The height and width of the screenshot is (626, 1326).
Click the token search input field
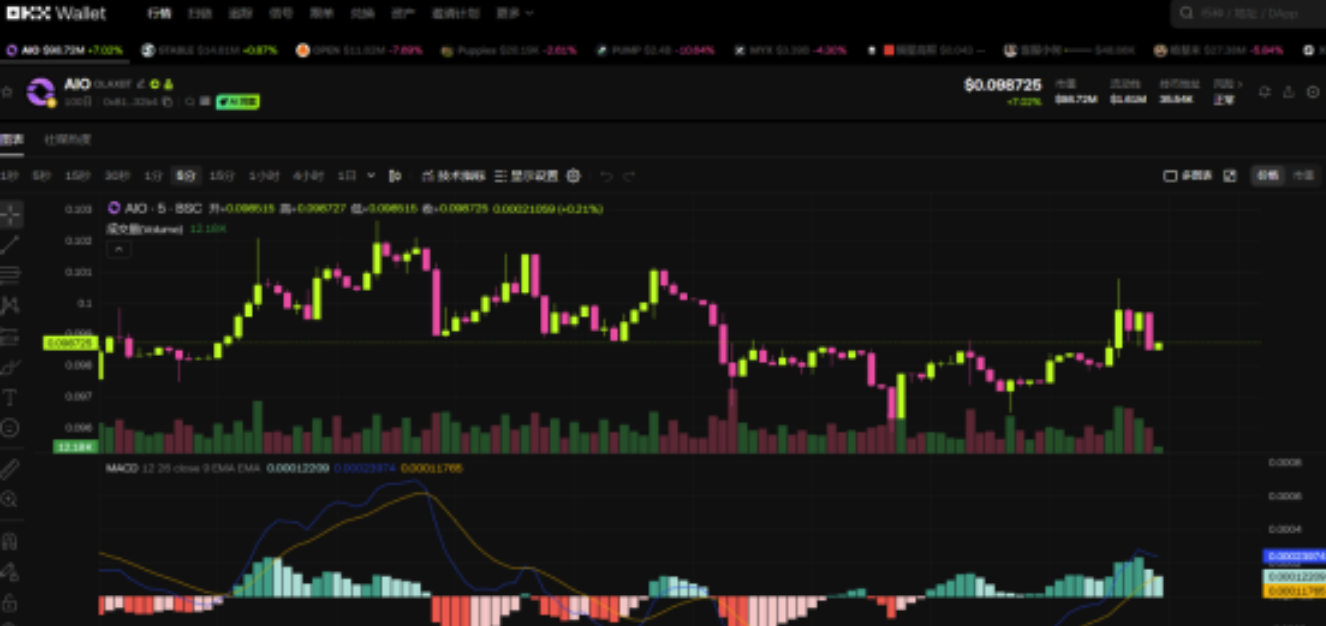pos(1250,14)
